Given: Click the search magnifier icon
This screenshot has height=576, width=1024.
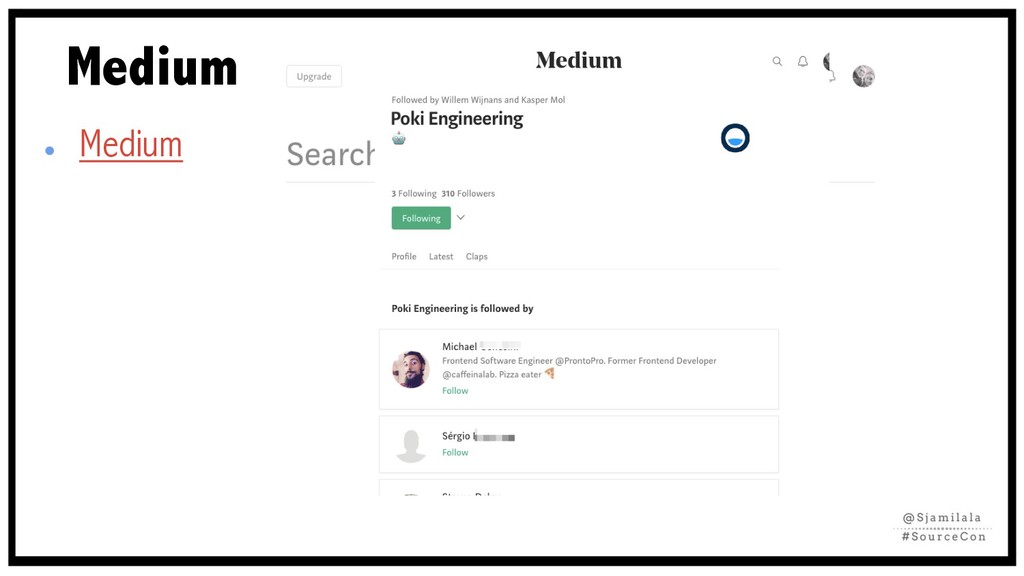Looking at the screenshot, I should (x=777, y=62).
